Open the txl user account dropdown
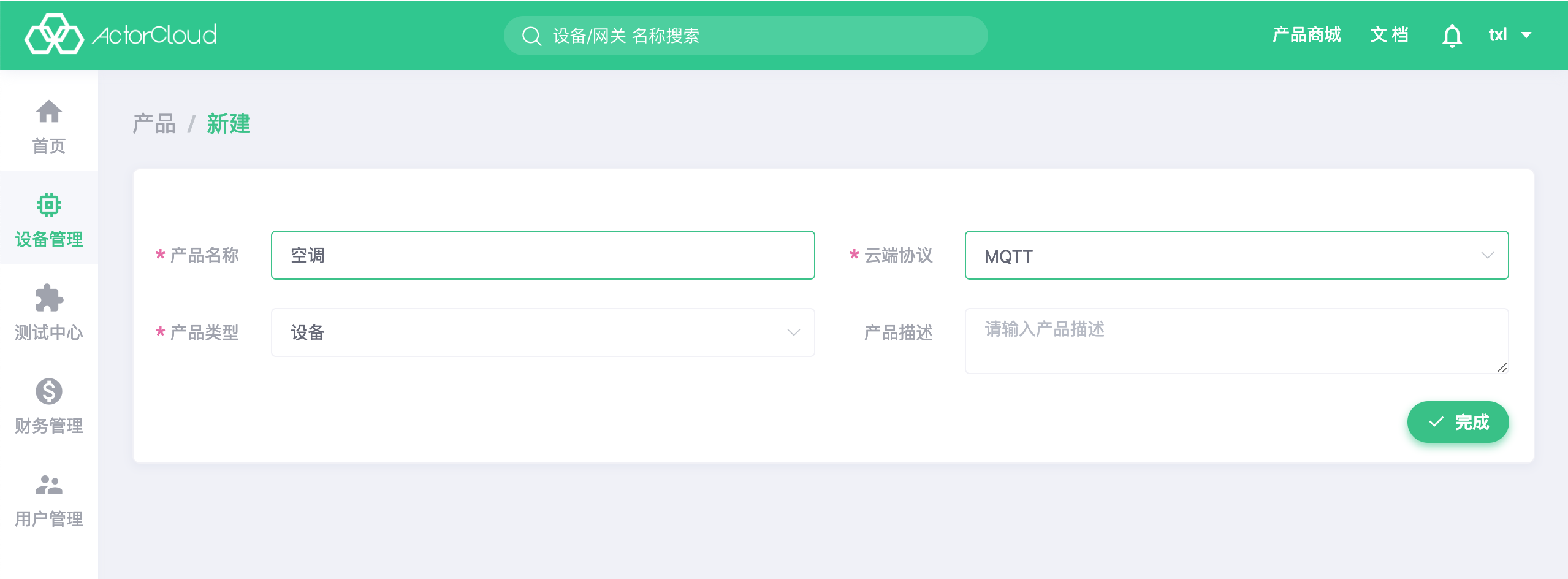The image size is (1568, 579). pyautogui.click(x=1510, y=35)
